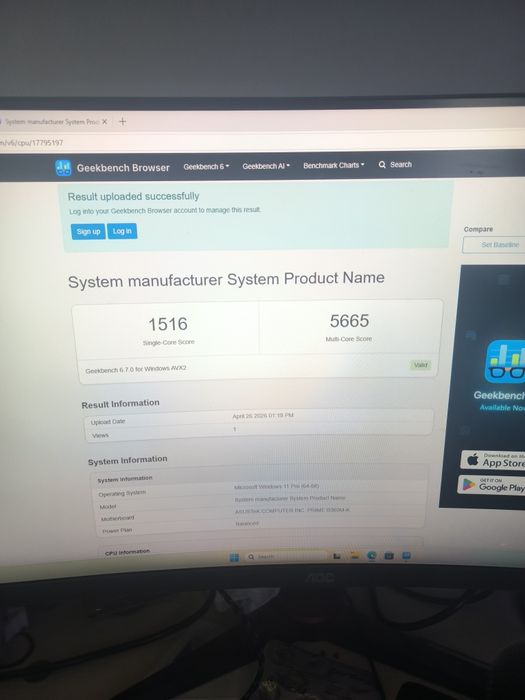Click the Compare label in sidebar
Screen dimensions: 525x700
[x=478, y=229]
